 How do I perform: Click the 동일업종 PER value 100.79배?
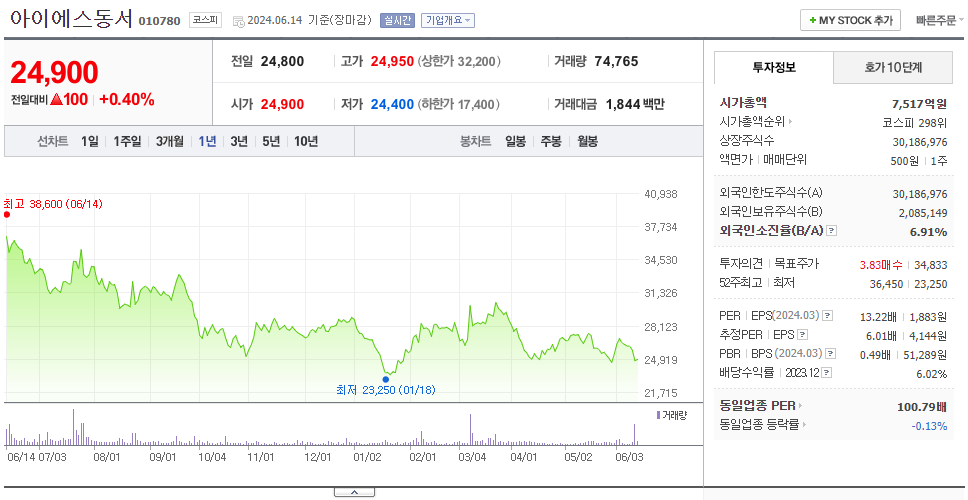pyautogui.click(x=922, y=407)
